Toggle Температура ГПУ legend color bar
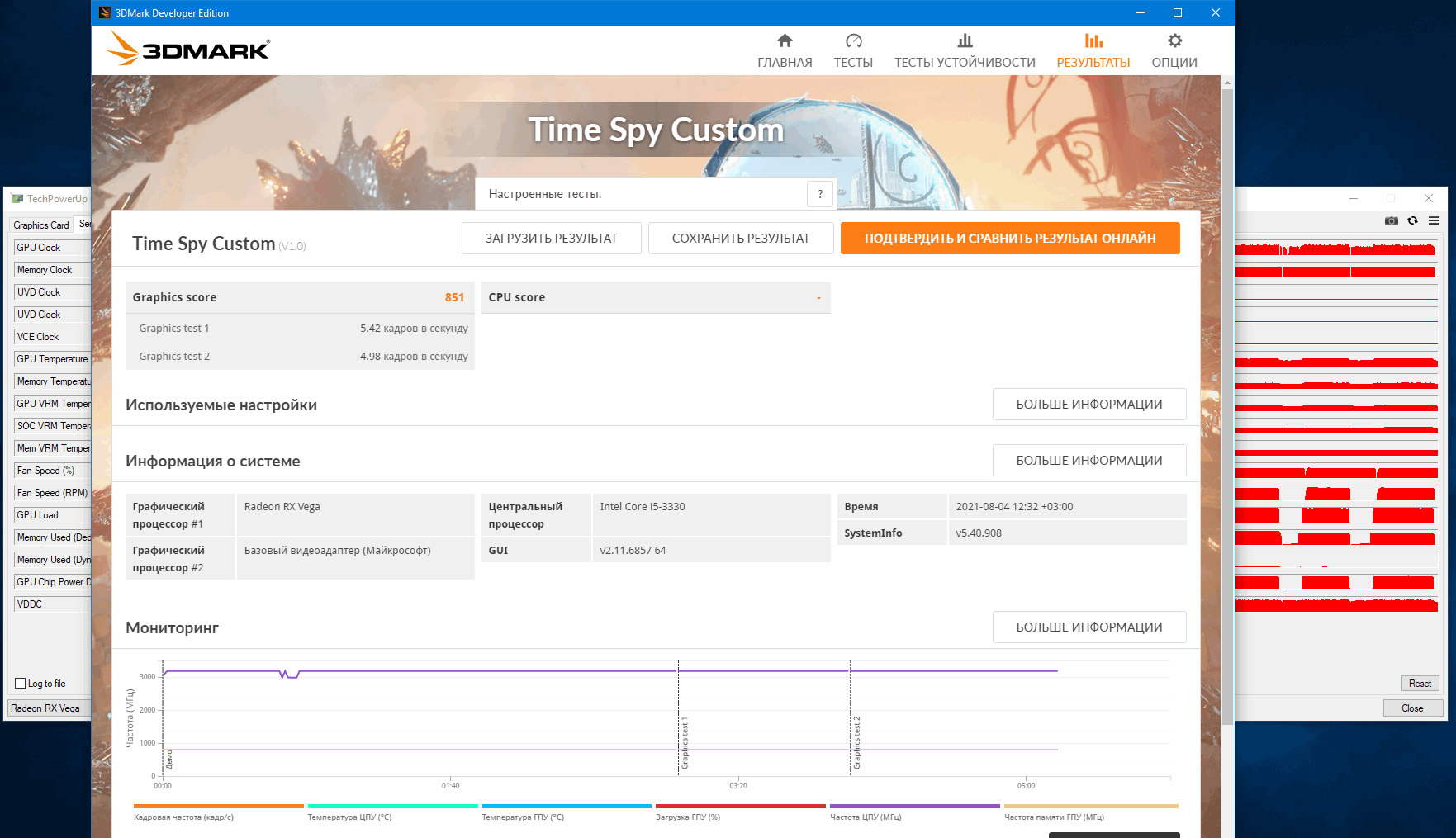 point(567,806)
